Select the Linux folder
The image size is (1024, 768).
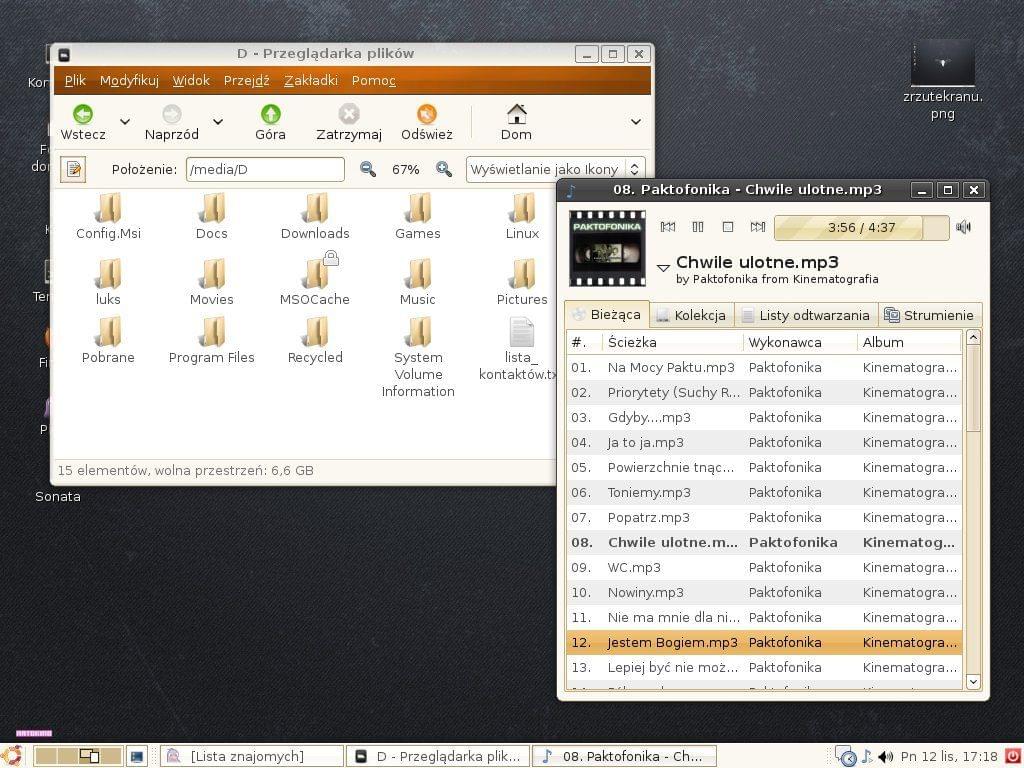(x=522, y=217)
